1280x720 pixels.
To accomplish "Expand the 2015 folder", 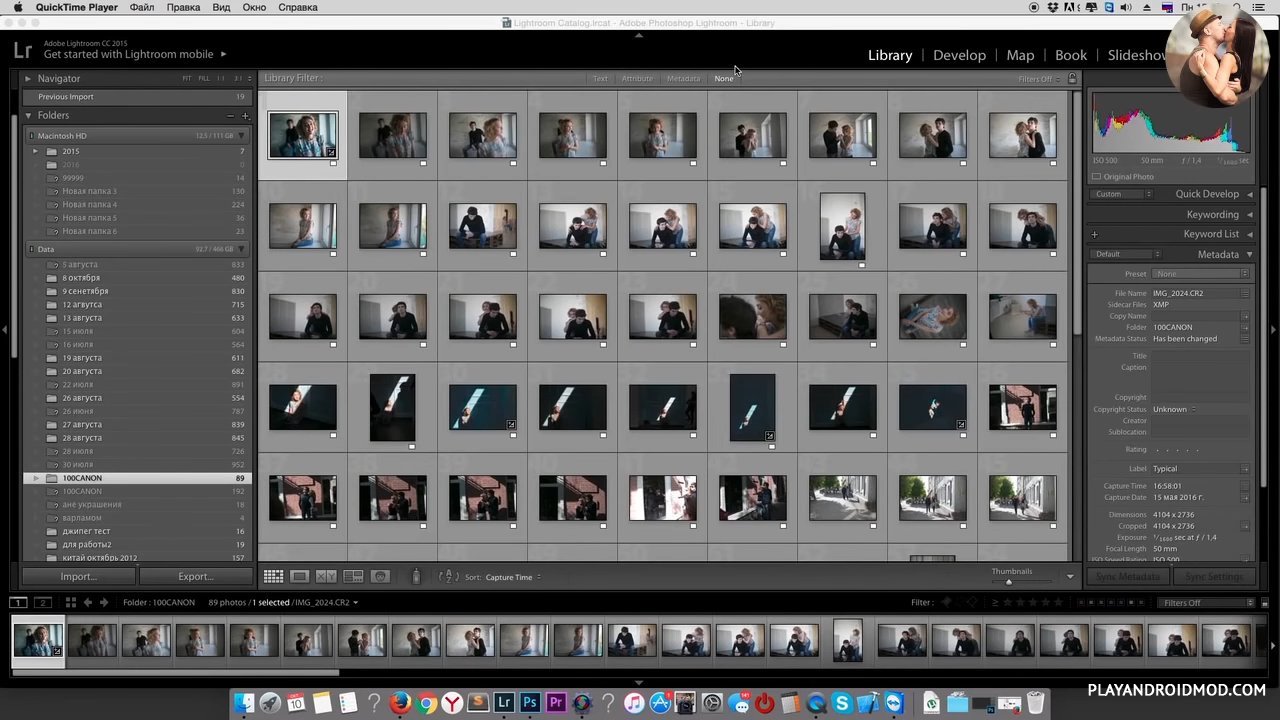I will 36,152.
